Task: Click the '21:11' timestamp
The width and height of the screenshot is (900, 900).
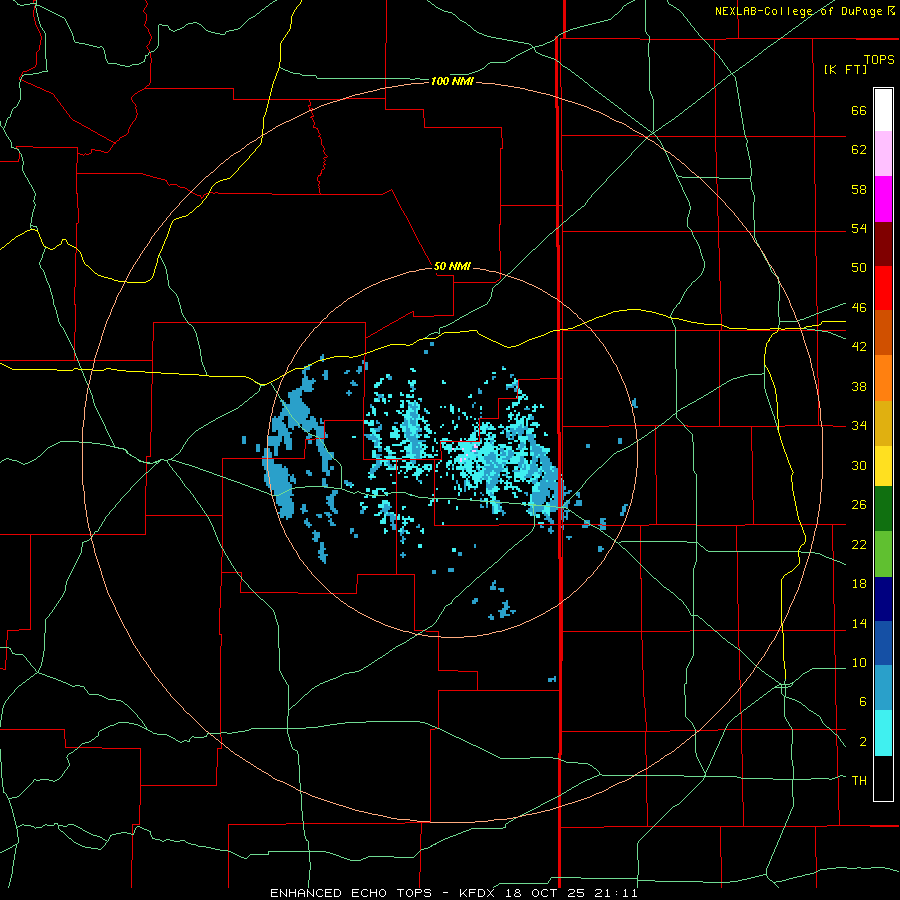Action: click(x=615, y=893)
